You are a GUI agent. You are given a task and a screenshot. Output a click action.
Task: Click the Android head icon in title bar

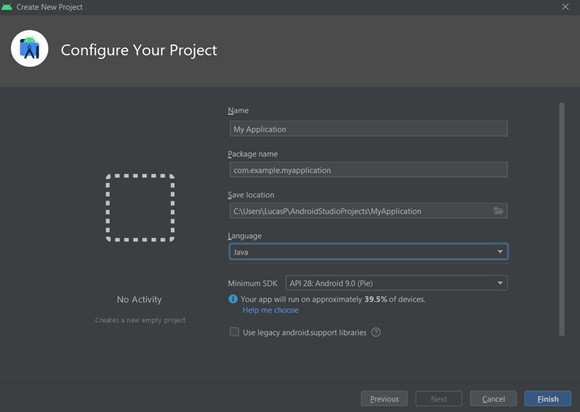pos(7,7)
